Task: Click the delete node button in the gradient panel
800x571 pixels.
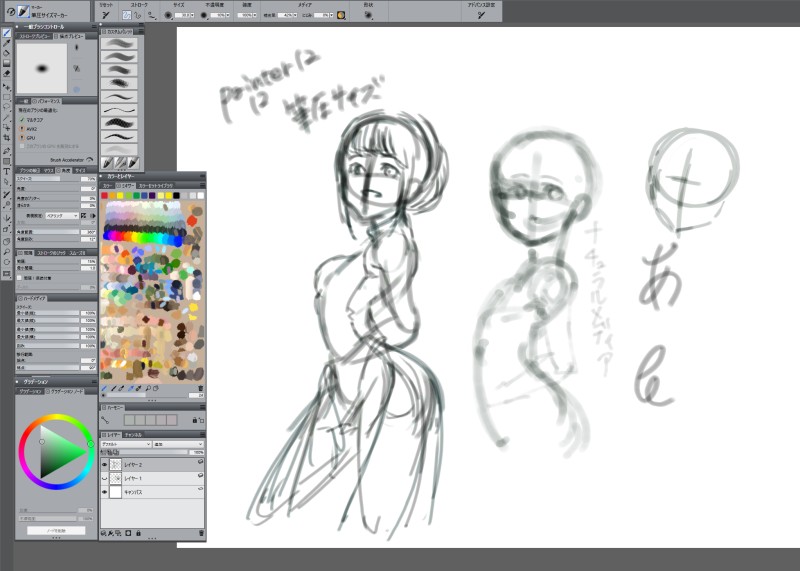Action: (56, 531)
